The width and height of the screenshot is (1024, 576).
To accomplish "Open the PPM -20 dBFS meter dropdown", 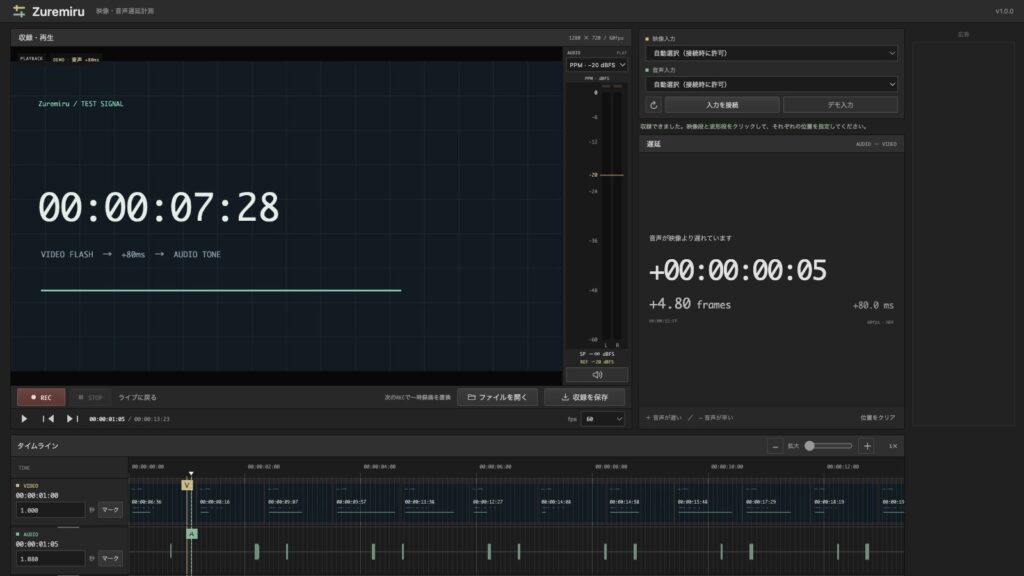I will [x=597, y=65].
